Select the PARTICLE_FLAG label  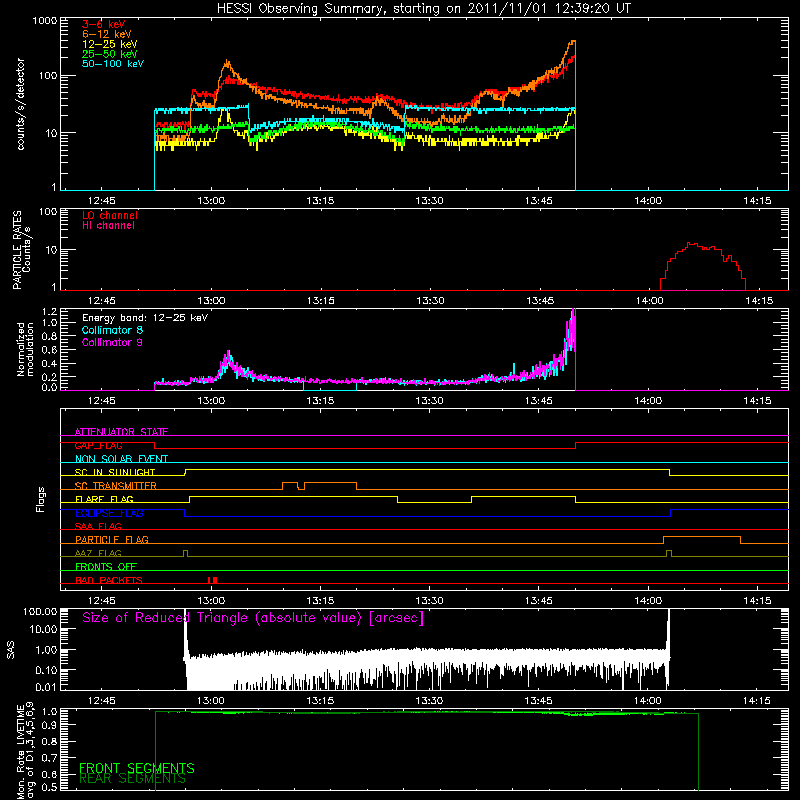112,540
